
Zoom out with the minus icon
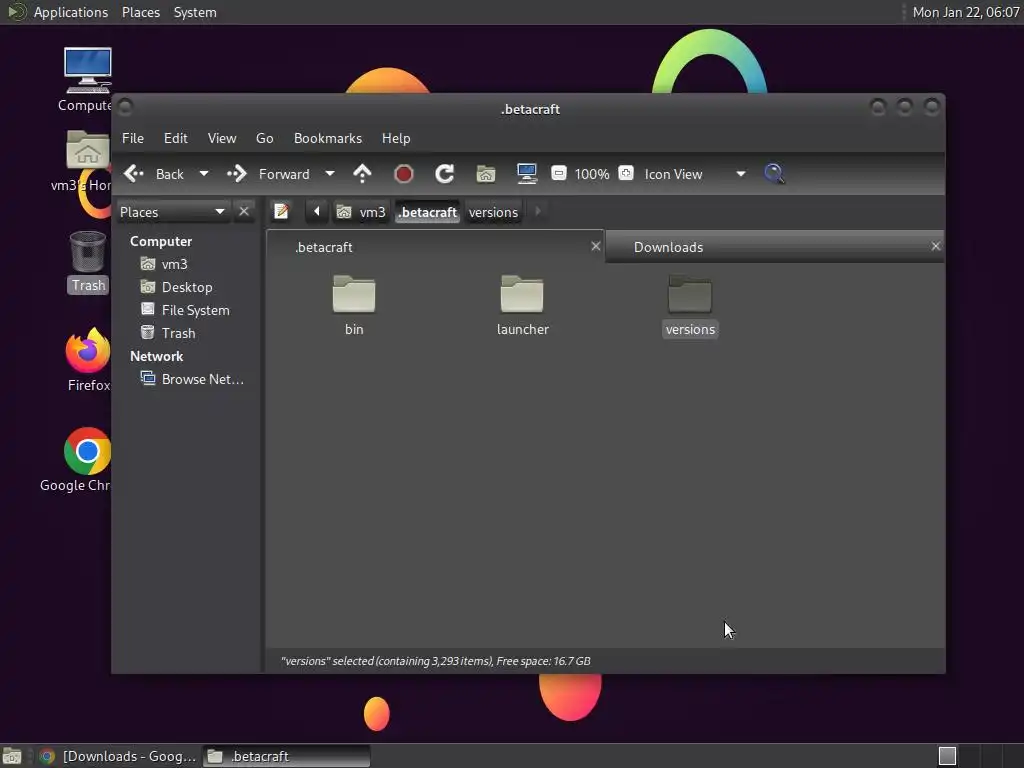[558, 173]
